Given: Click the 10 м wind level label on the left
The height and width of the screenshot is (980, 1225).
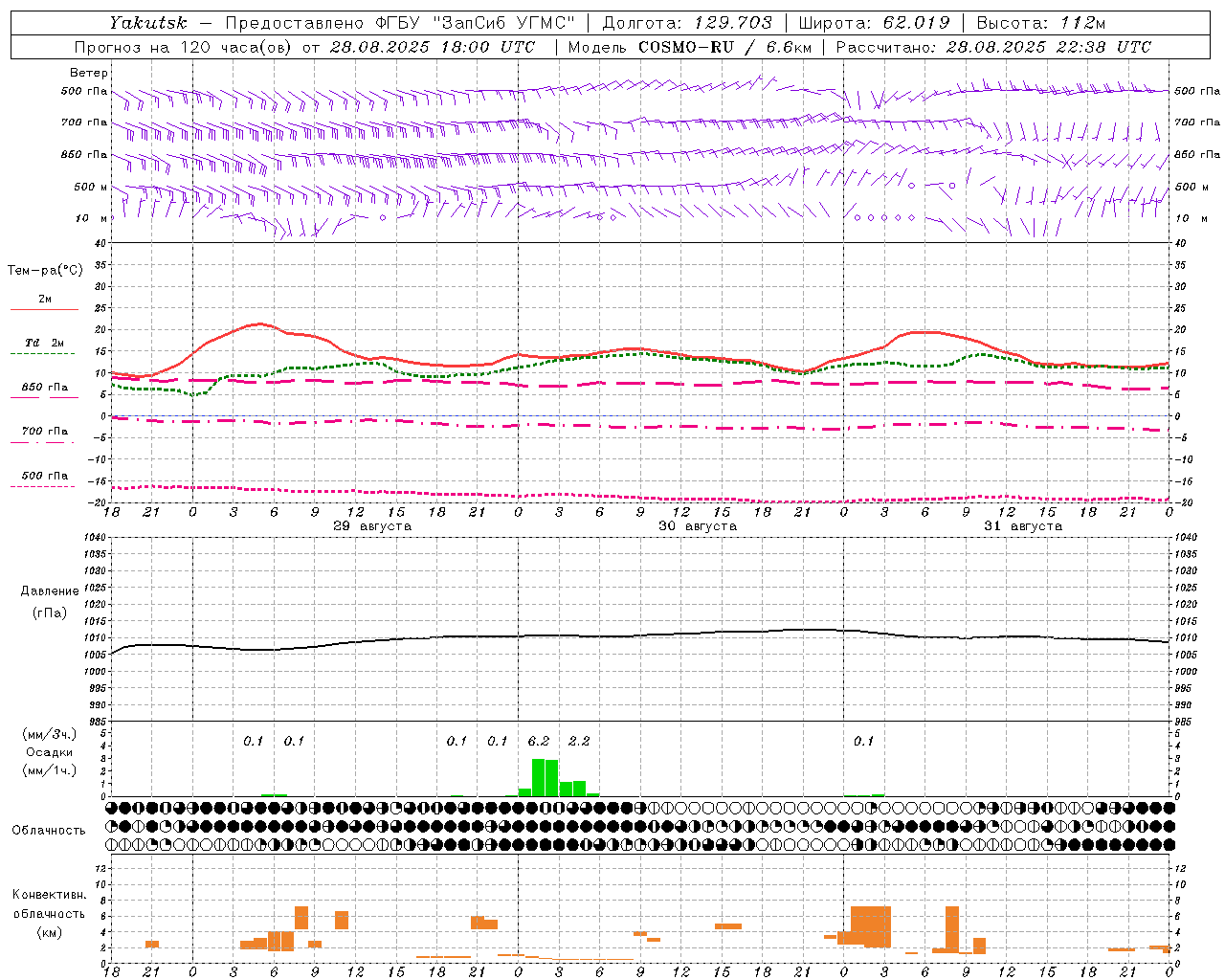Looking at the screenshot, I should (x=92, y=218).
